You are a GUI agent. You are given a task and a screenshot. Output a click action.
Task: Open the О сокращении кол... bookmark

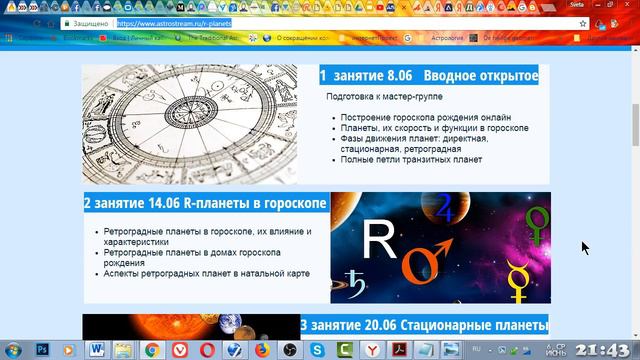[297, 38]
